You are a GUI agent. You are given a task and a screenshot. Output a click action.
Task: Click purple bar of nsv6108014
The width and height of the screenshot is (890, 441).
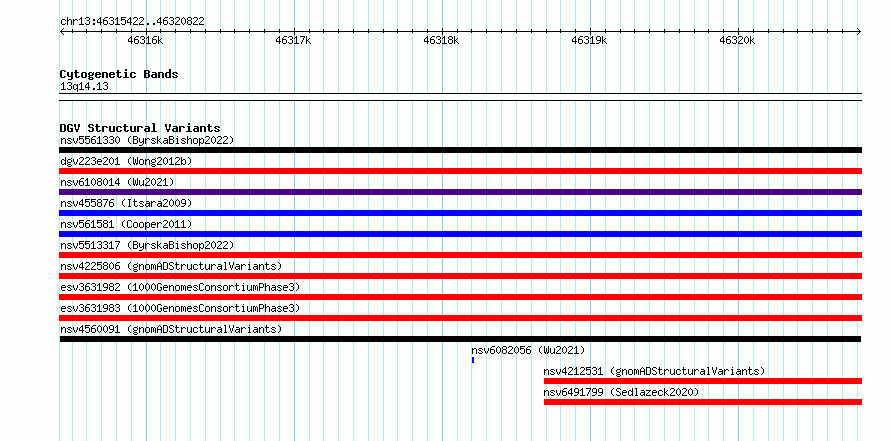pyautogui.click(x=460, y=192)
